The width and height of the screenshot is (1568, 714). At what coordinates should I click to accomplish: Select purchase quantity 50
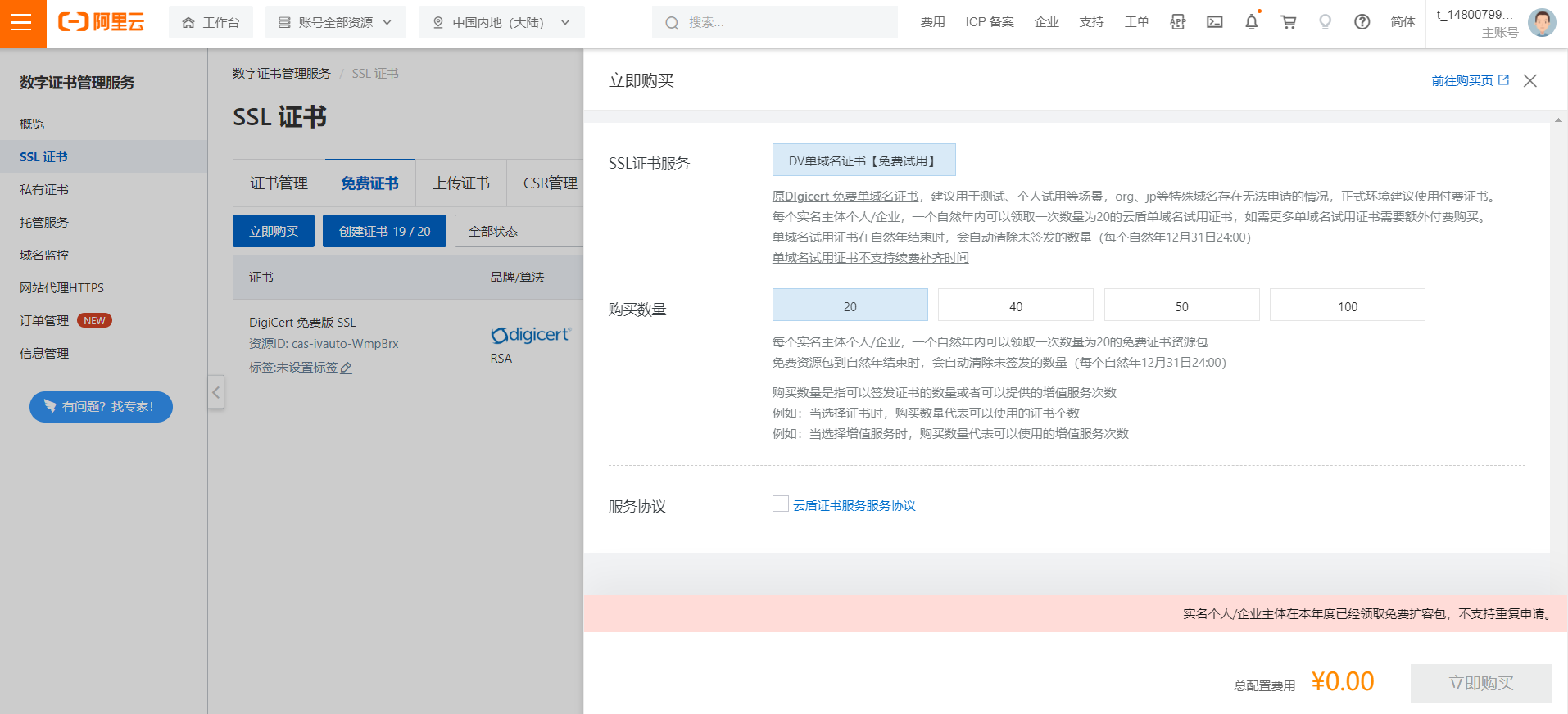click(x=1181, y=305)
